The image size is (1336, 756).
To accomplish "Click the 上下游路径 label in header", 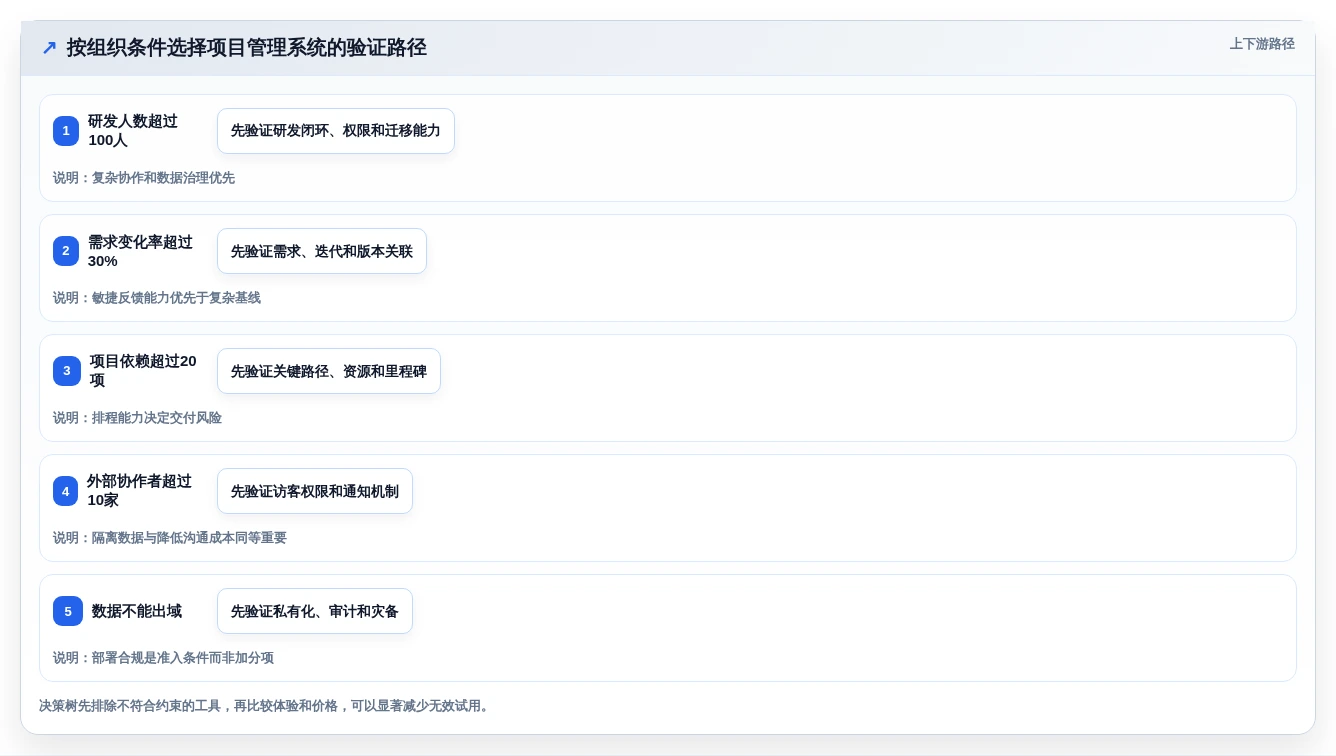I will [x=1262, y=44].
